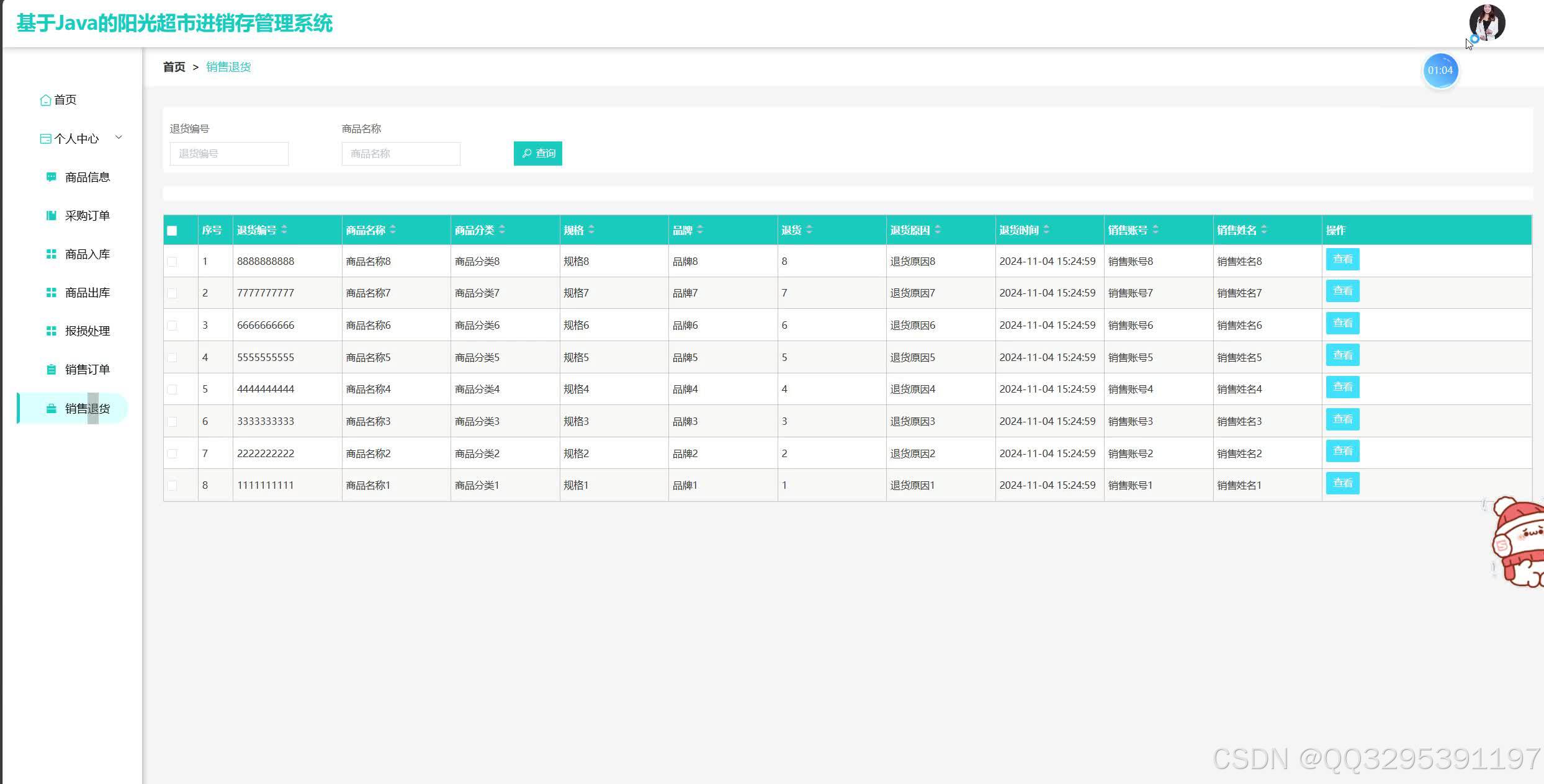Click the 采购订单 sidebar icon
The image size is (1544, 784).
point(52,216)
